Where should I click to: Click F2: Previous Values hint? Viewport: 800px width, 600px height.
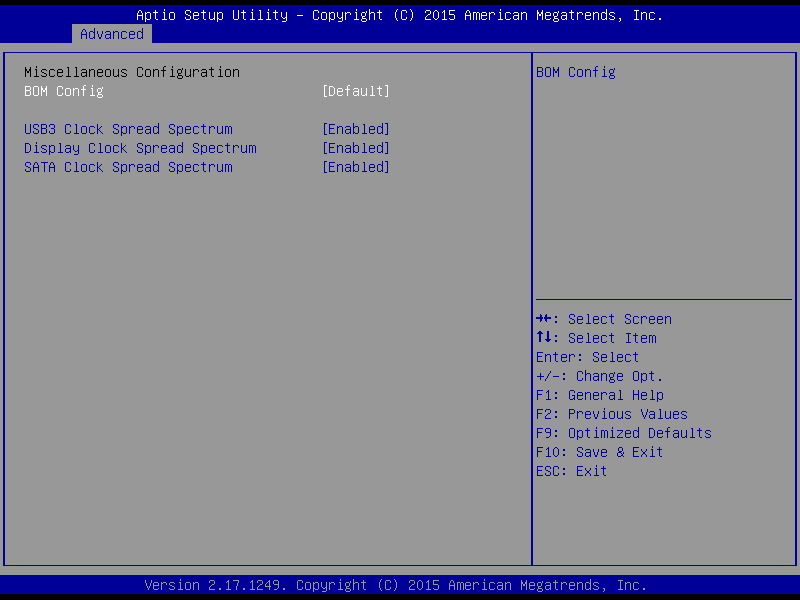611,414
